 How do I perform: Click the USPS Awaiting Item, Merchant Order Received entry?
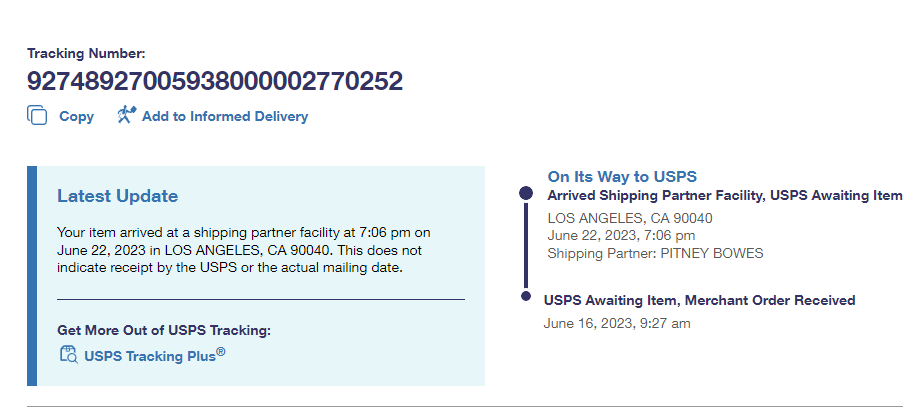[699, 300]
